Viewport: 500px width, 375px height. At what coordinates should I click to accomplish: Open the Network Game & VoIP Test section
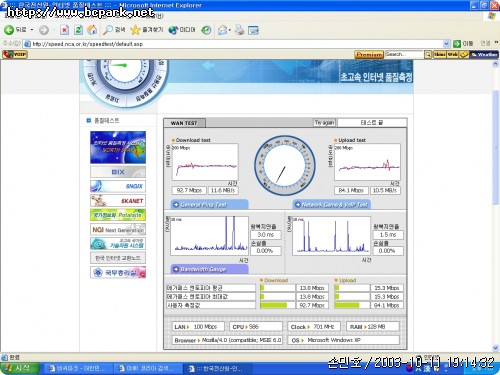(332, 205)
